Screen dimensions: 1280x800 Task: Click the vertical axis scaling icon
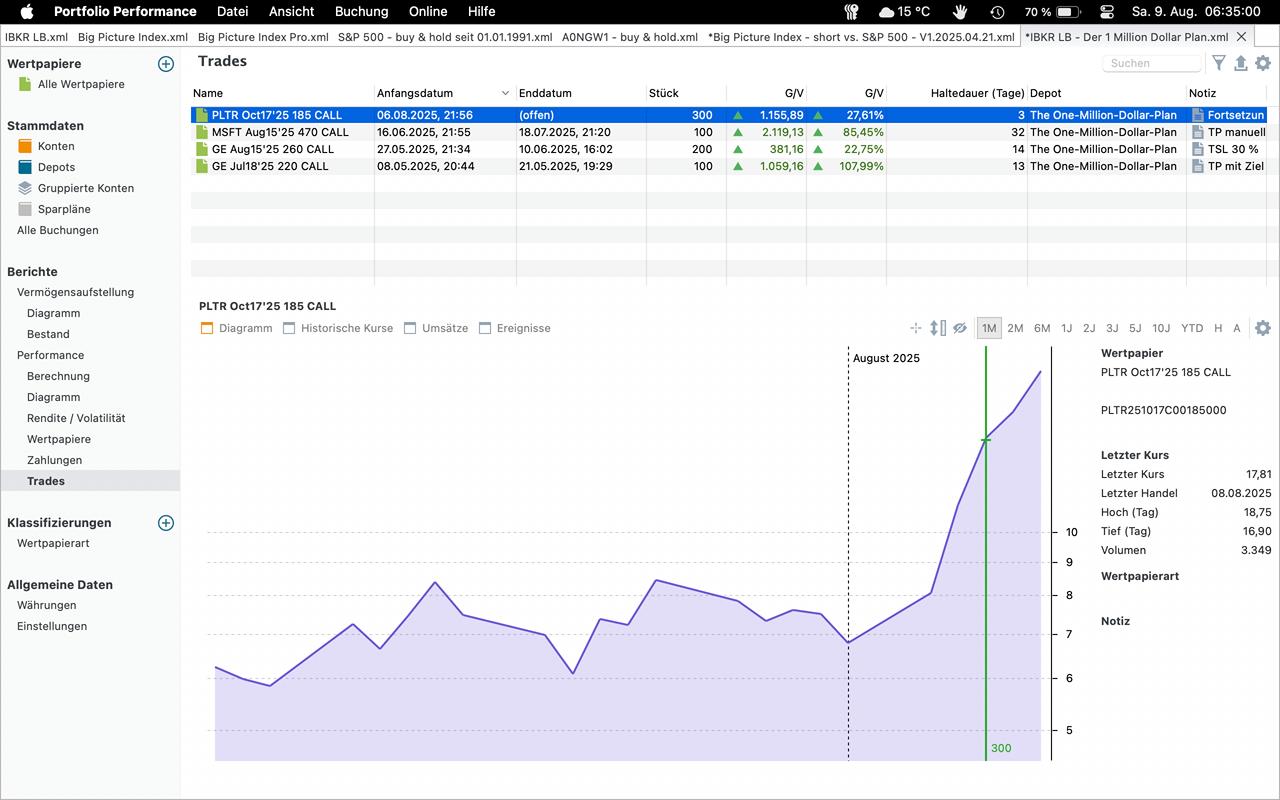pyautogui.click(x=937, y=328)
